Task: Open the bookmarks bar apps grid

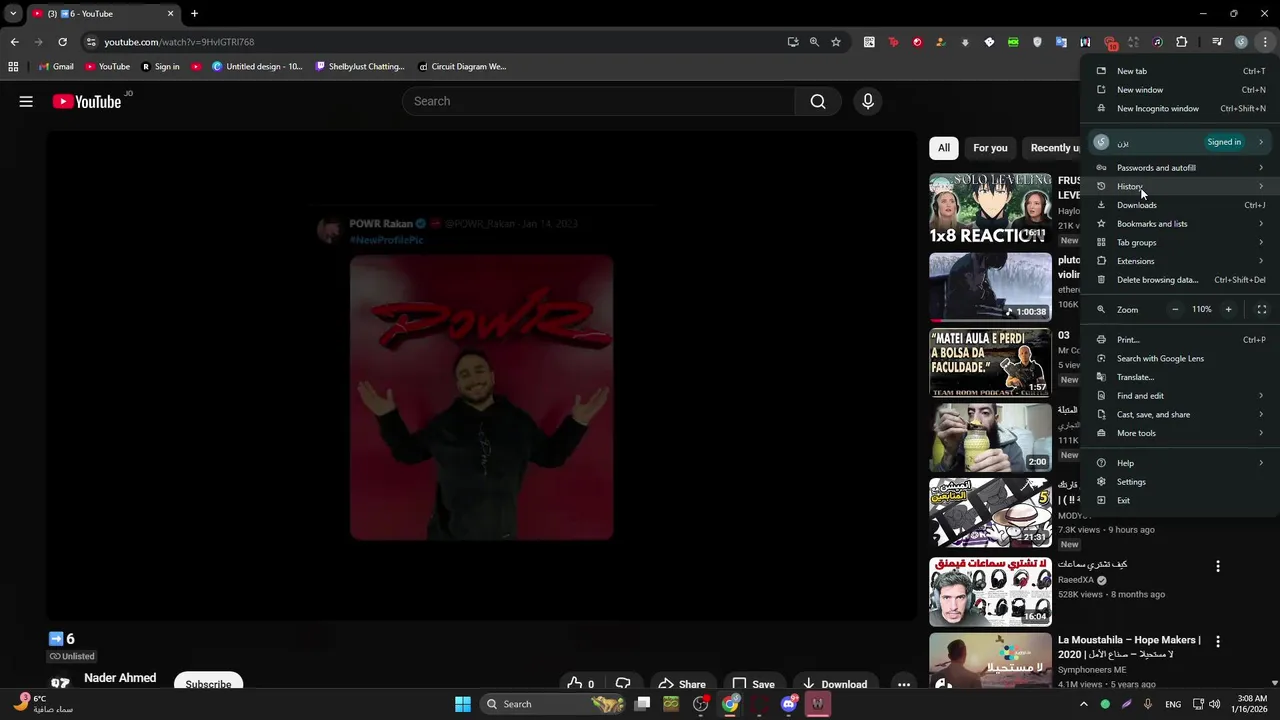Action: pos(13,67)
